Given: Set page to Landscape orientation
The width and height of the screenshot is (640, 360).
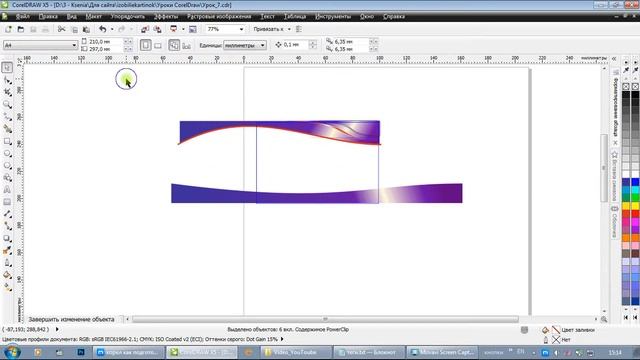Looking at the screenshot, I should pos(158,45).
